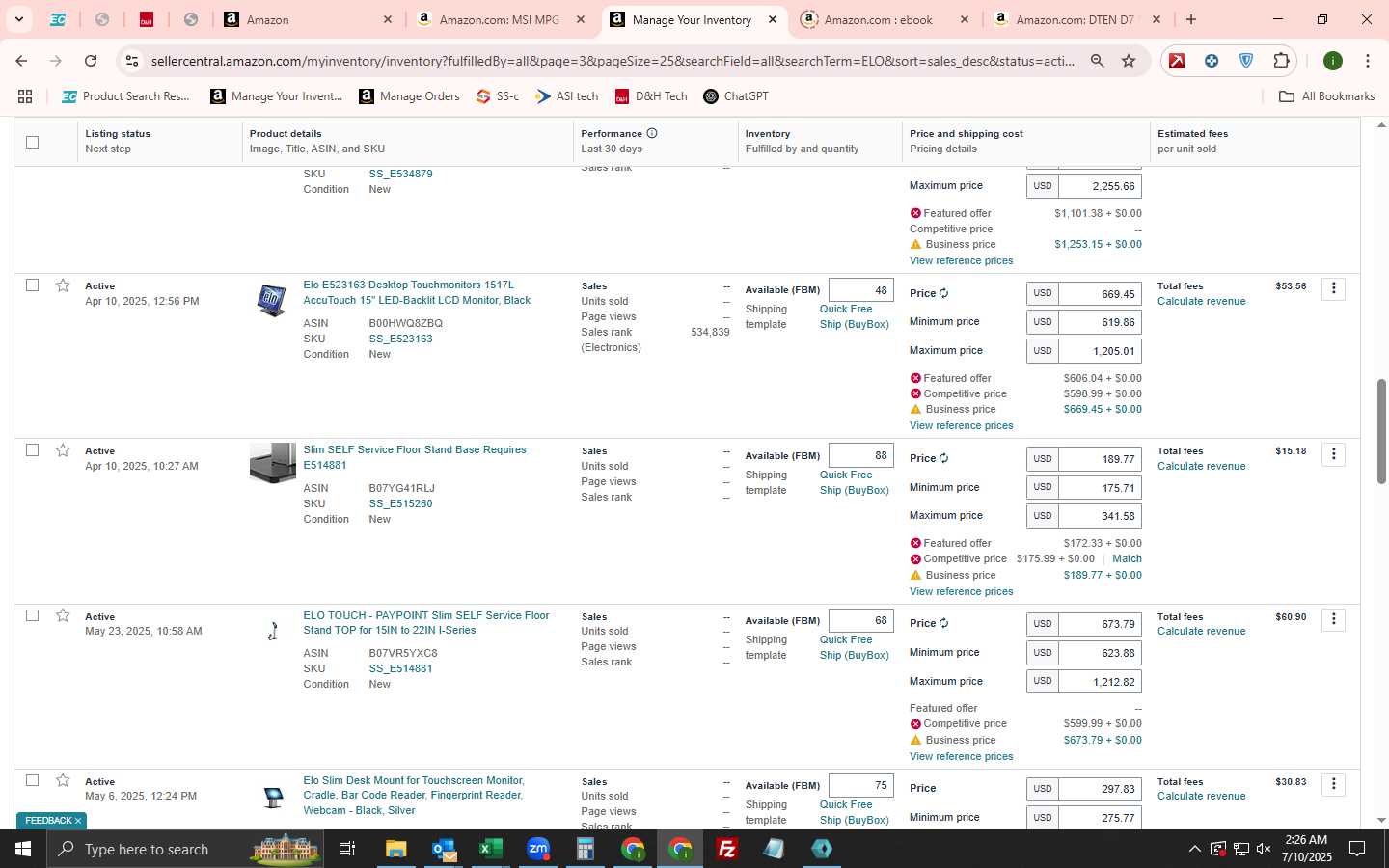
Task: Open SKU link SS_E514881
Action: point(400,668)
